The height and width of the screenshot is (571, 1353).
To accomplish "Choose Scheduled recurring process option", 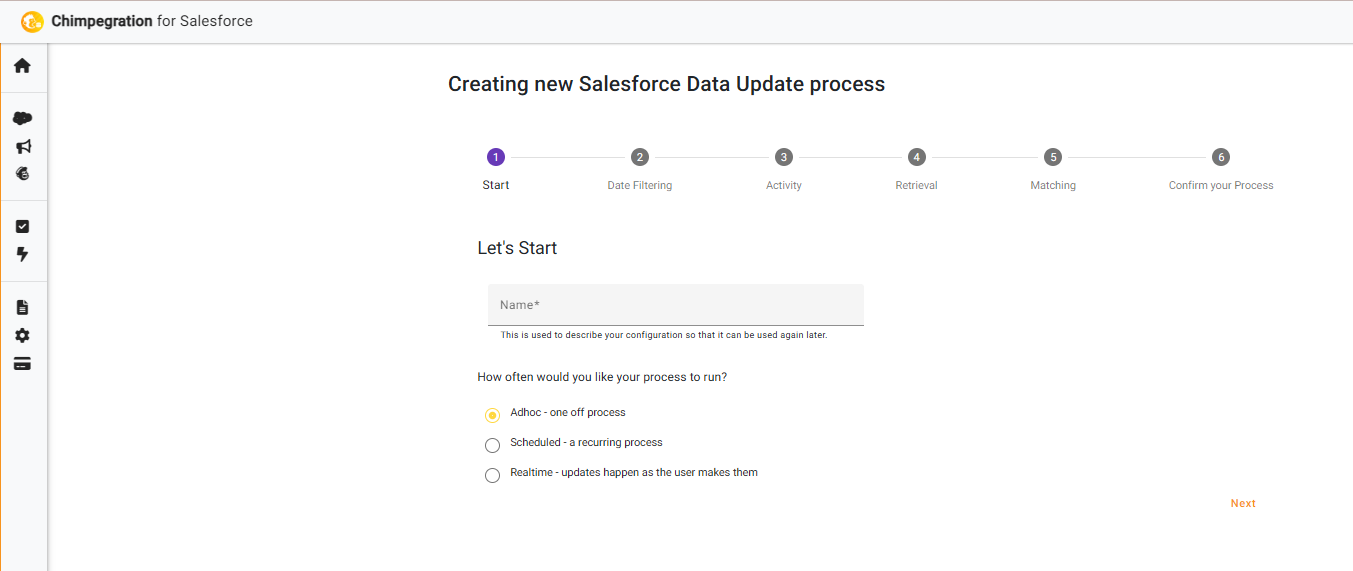I will click(x=492, y=445).
